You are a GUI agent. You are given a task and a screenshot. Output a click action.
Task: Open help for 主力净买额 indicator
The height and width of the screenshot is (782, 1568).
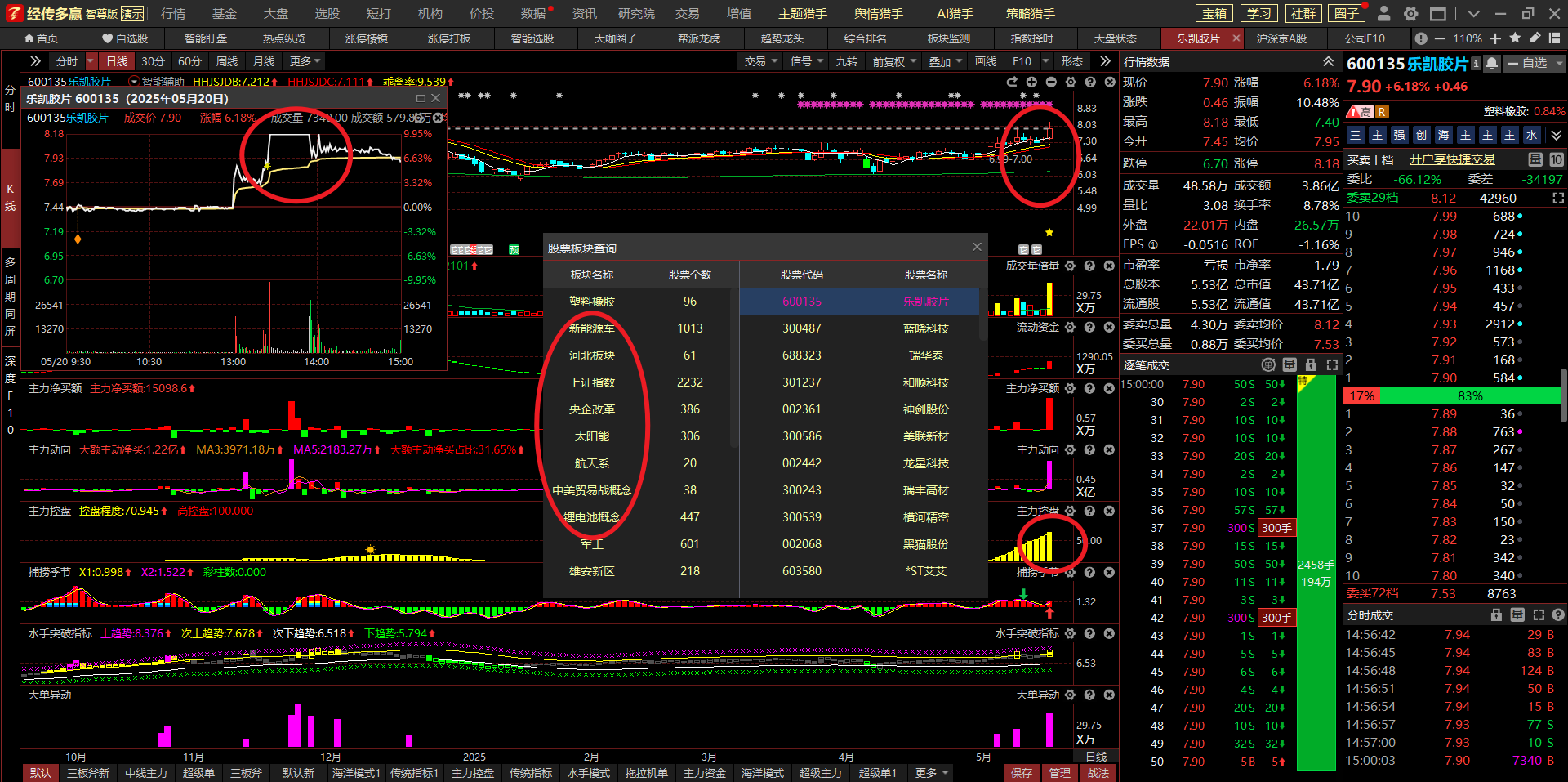point(1089,388)
